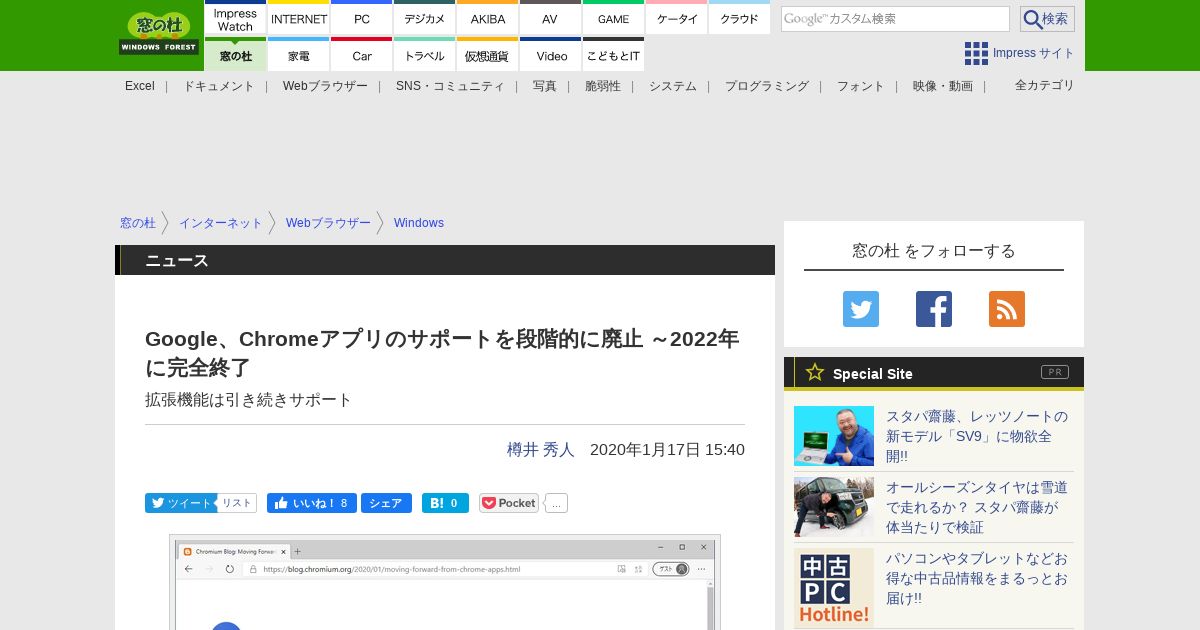Open the ドキュメント category
The width and height of the screenshot is (1200, 630).
coord(219,86)
